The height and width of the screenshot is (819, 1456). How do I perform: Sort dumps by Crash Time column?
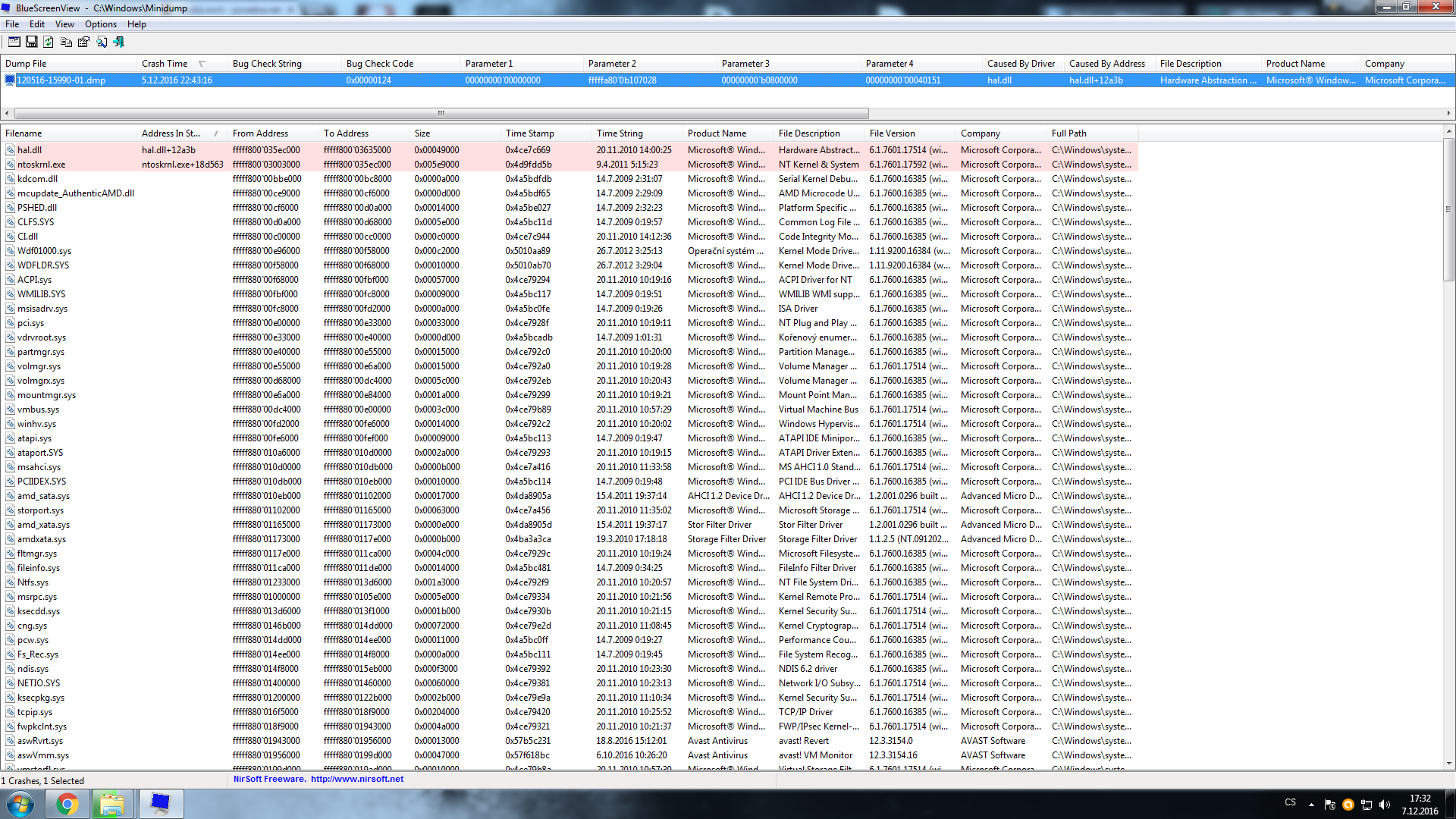tap(165, 64)
